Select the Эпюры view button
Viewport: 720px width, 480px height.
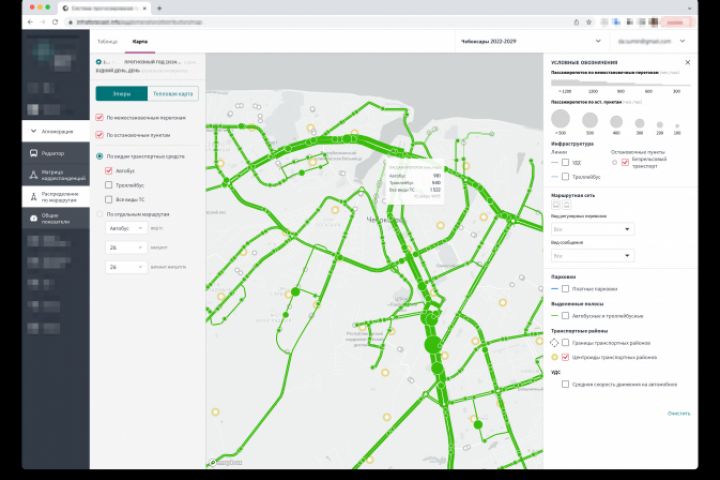click(x=122, y=94)
